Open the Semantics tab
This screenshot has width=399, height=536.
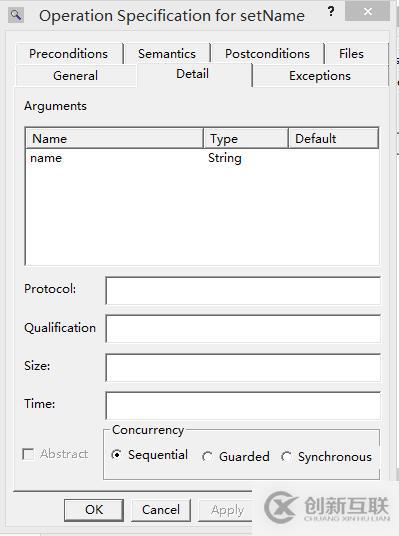coord(167,54)
